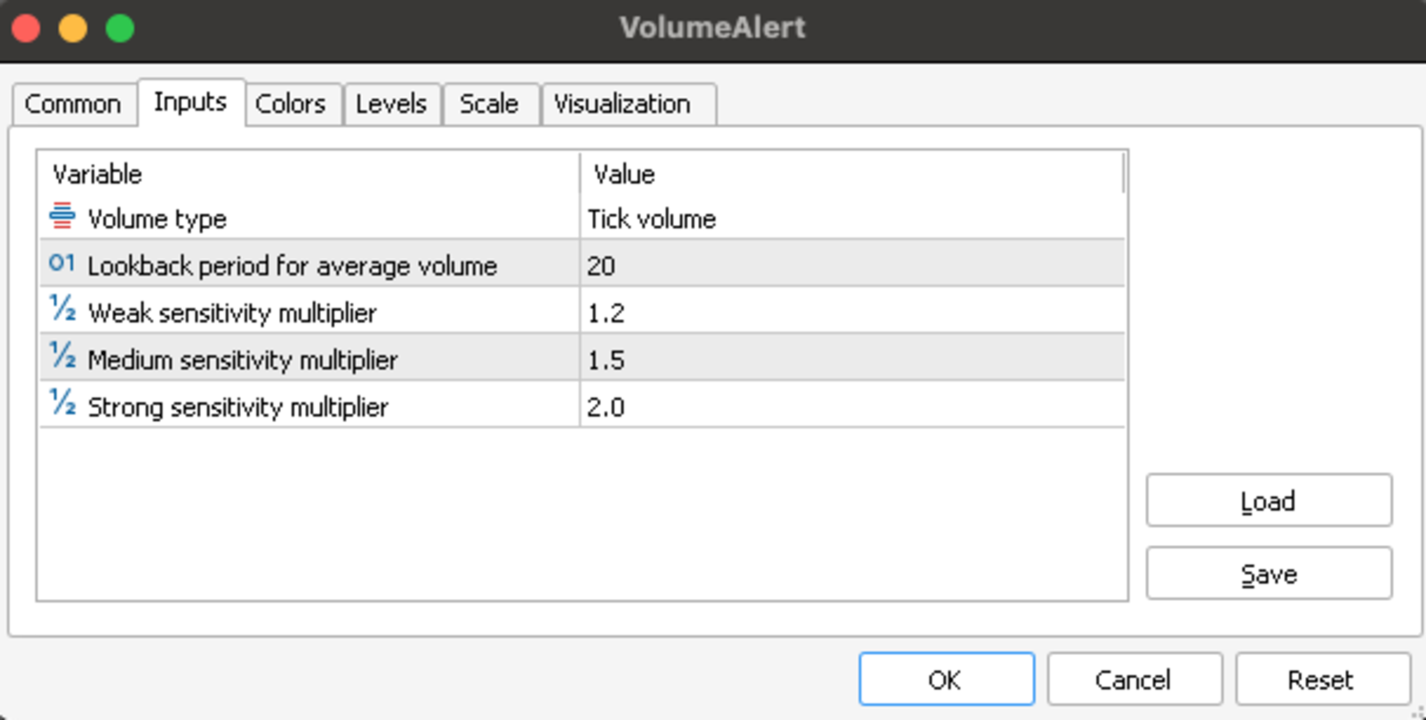
Task: Click the Lookback period integer icon
Action: click(62, 264)
